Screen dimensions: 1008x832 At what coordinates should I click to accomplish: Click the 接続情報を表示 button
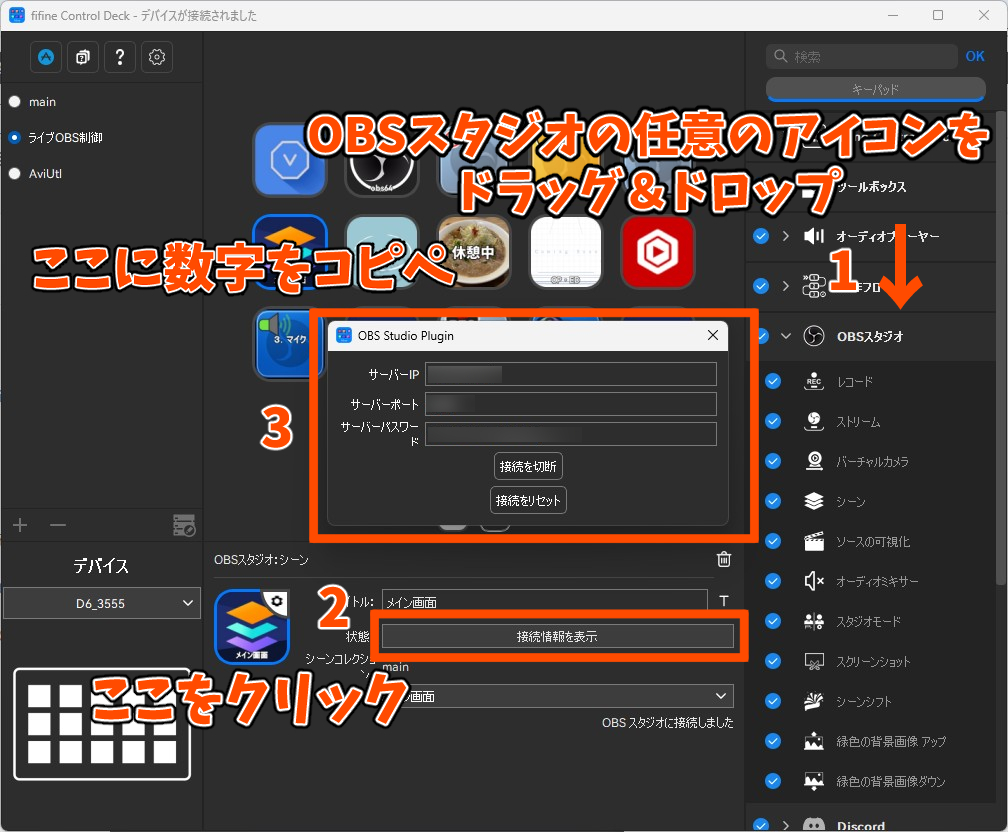[x=557, y=636]
